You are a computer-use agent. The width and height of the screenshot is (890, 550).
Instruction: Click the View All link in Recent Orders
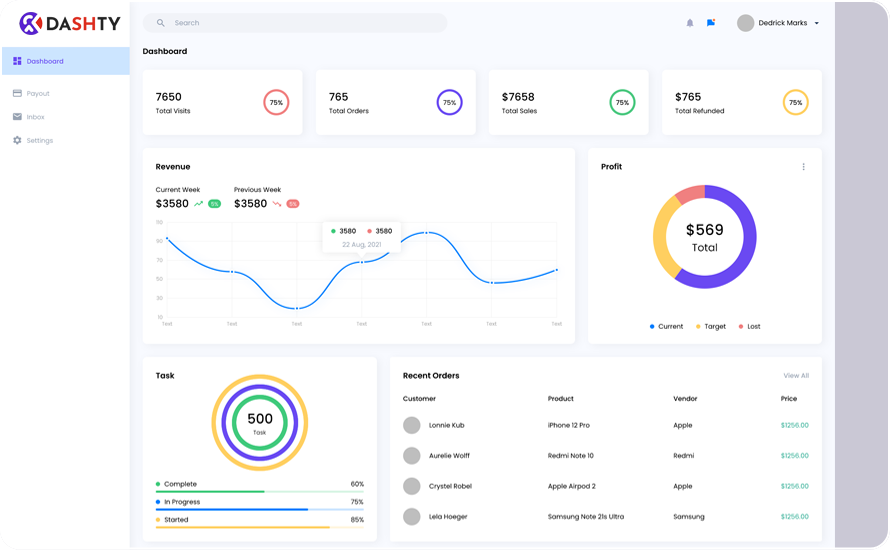click(x=796, y=376)
